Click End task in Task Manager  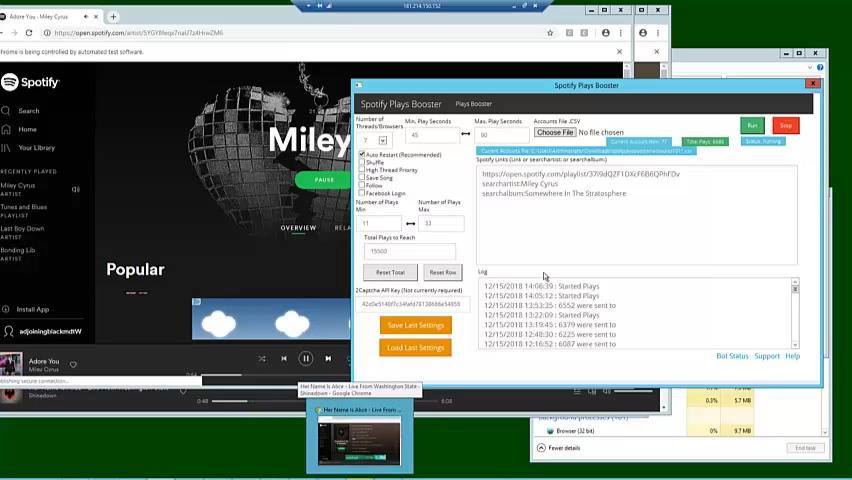(x=805, y=448)
